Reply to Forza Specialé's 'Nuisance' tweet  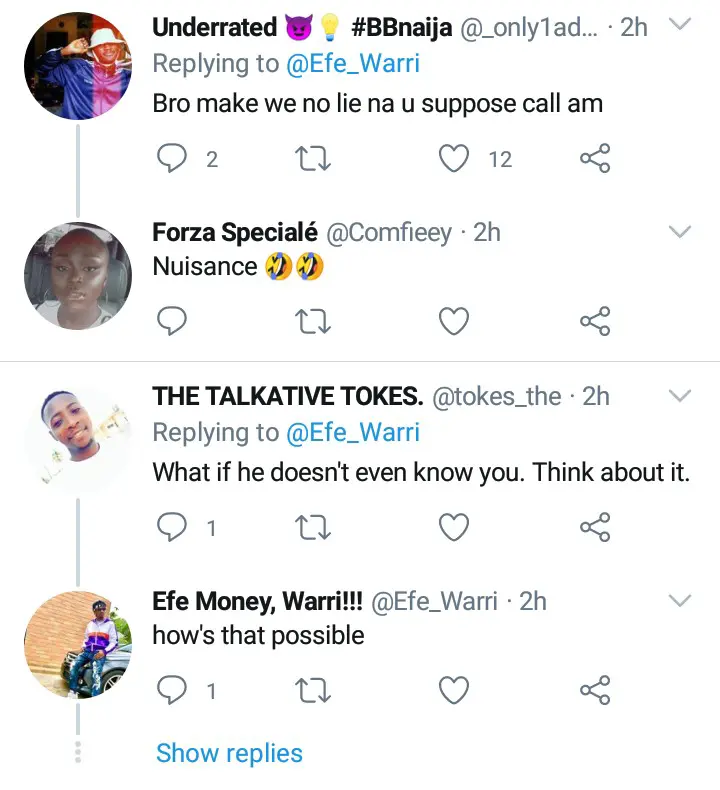click(x=174, y=321)
